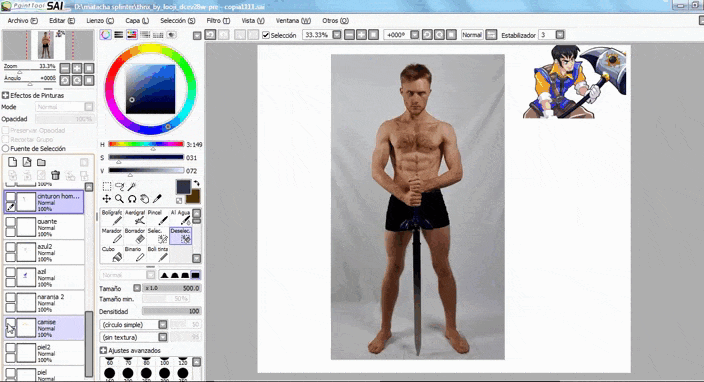Open the Filtro menu
Image resolution: width=704 pixels, height=382 pixels.
tap(218, 21)
